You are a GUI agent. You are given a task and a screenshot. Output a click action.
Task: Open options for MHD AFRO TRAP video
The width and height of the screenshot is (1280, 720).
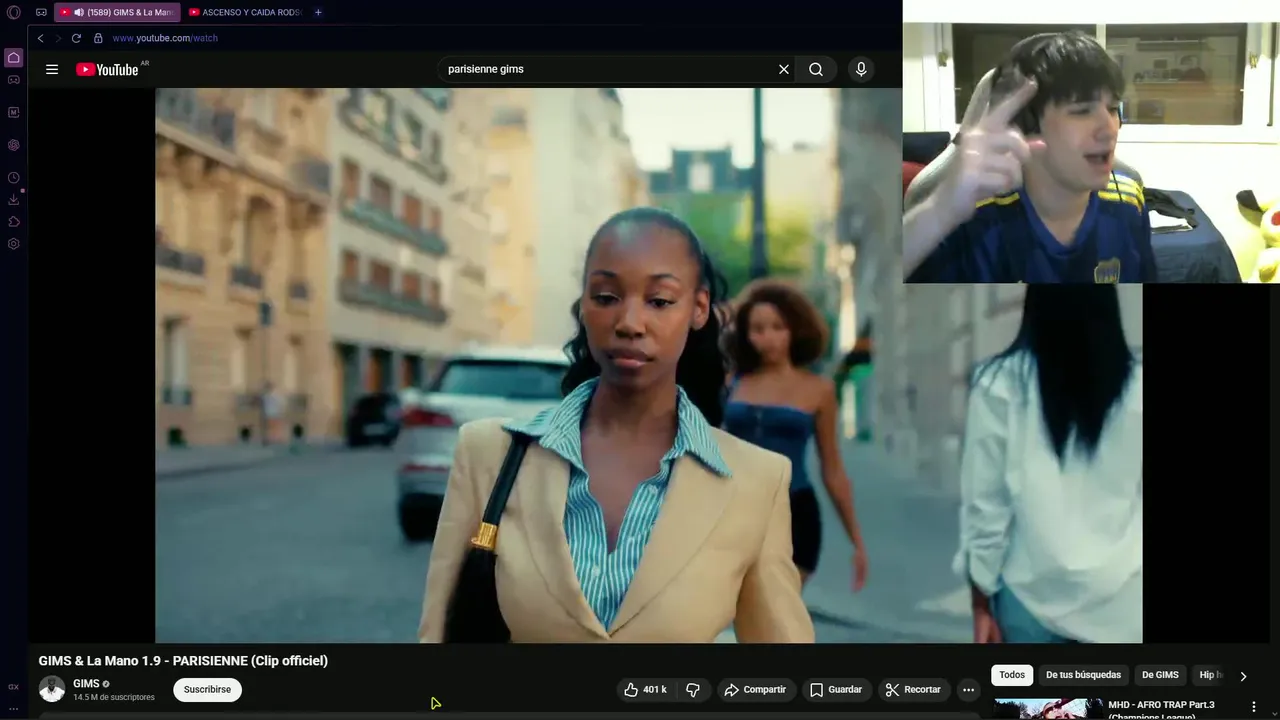tap(1254, 707)
